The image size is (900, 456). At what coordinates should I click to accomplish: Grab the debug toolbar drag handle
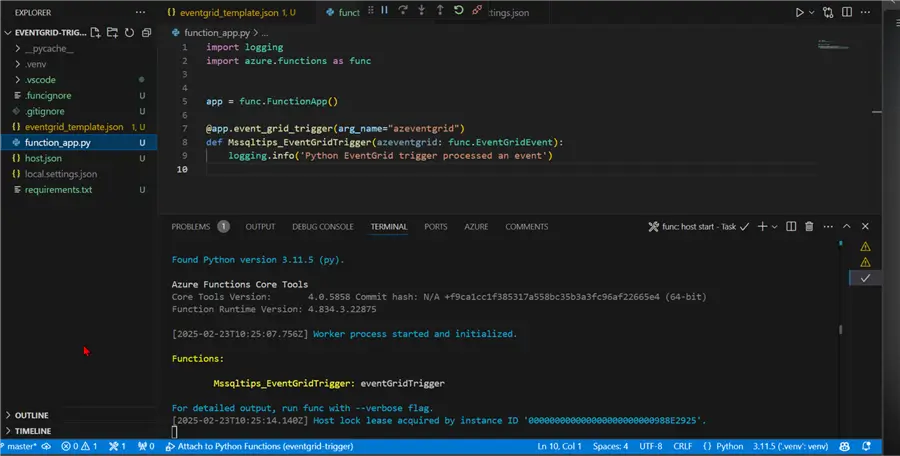point(371,10)
